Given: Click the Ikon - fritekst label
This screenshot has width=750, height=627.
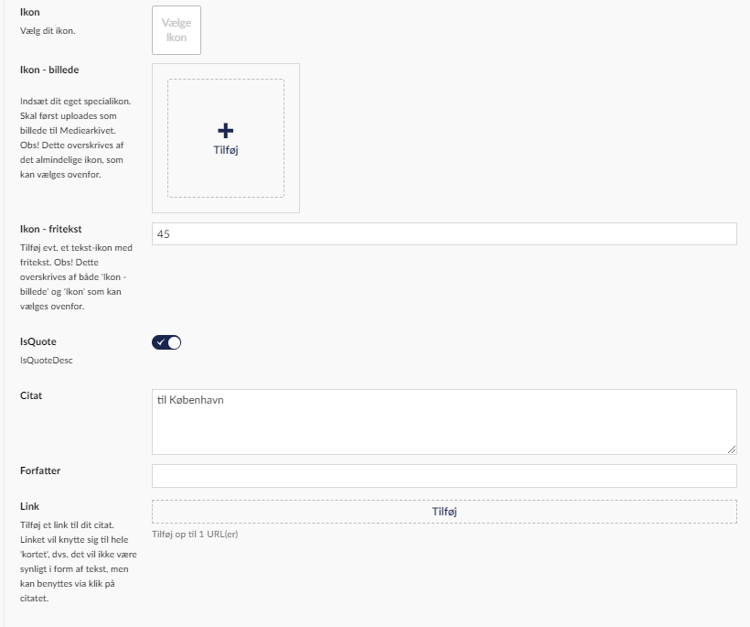Looking at the screenshot, I should tap(51, 229).
